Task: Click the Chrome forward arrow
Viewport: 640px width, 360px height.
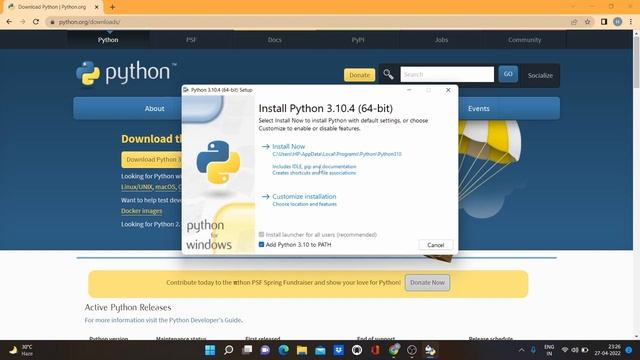Action: 22,22
